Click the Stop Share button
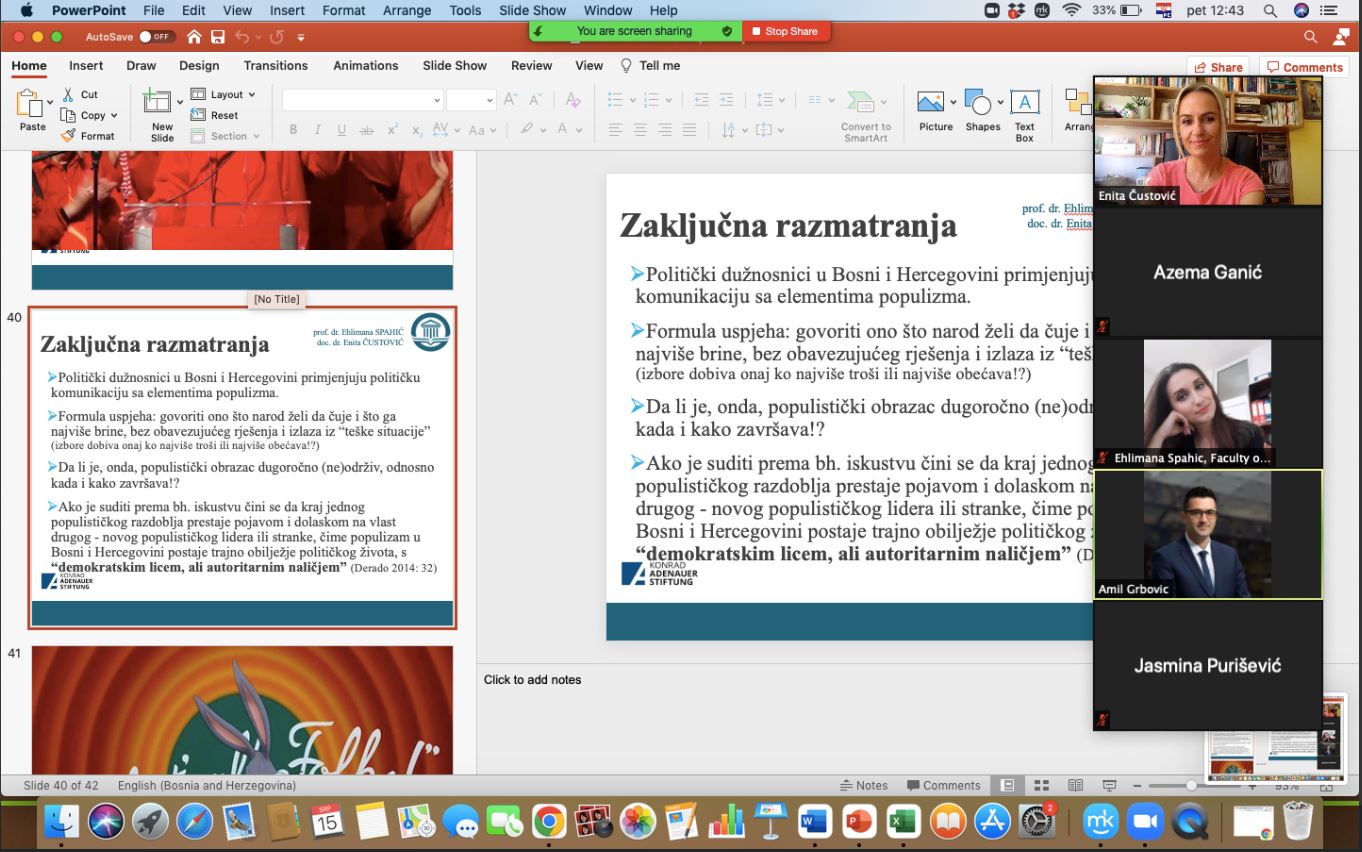The height and width of the screenshot is (852, 1362). pyautogui.click(x=784, y=31)
